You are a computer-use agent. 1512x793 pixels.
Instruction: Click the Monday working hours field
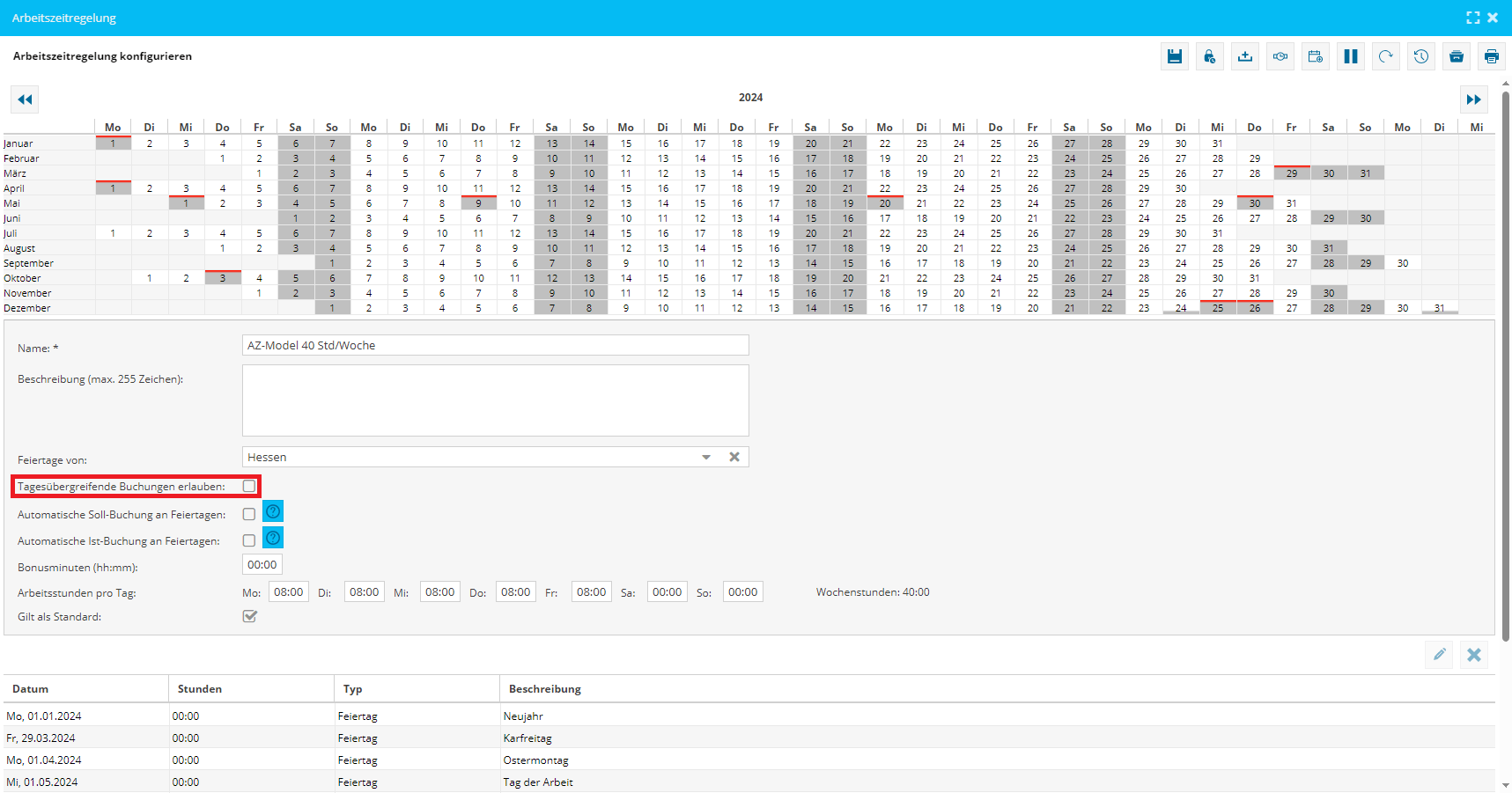coord(288,592)
